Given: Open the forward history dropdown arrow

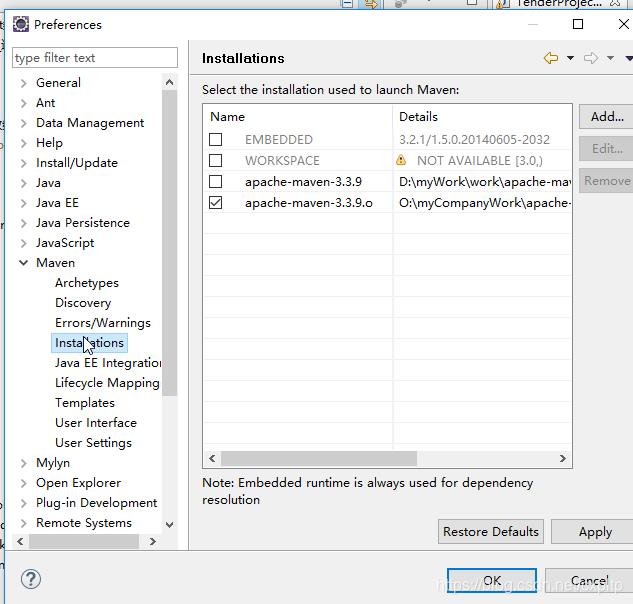Looking at the screenshot, I should point(610,58).
